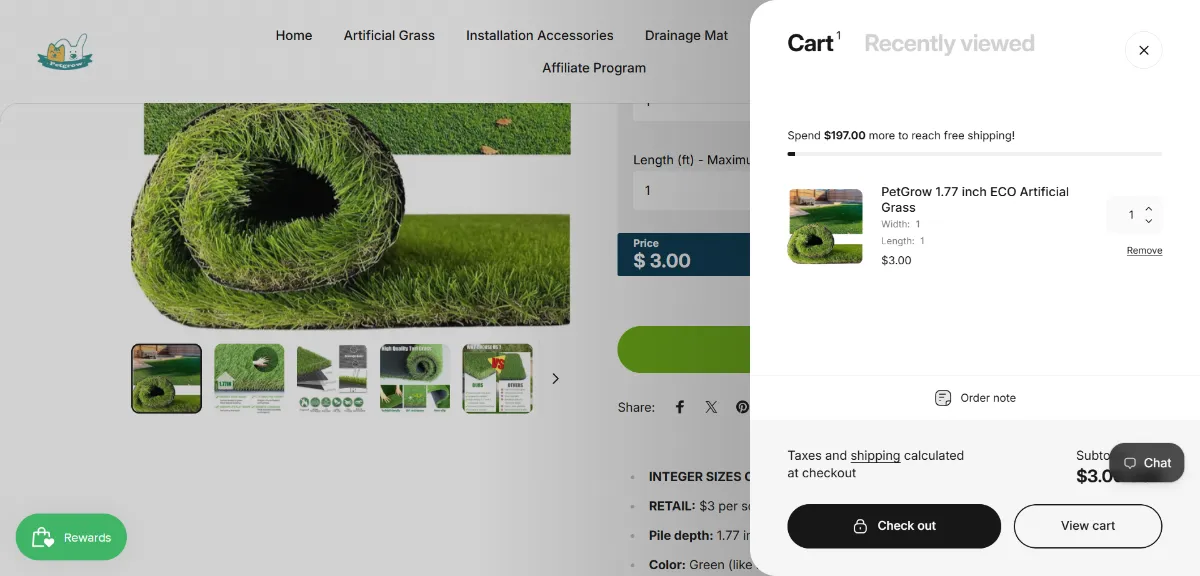Click 'Spend $197.00 more' shipping message
This screenshot has width=1200, height=576.
(x=901, y=135)
